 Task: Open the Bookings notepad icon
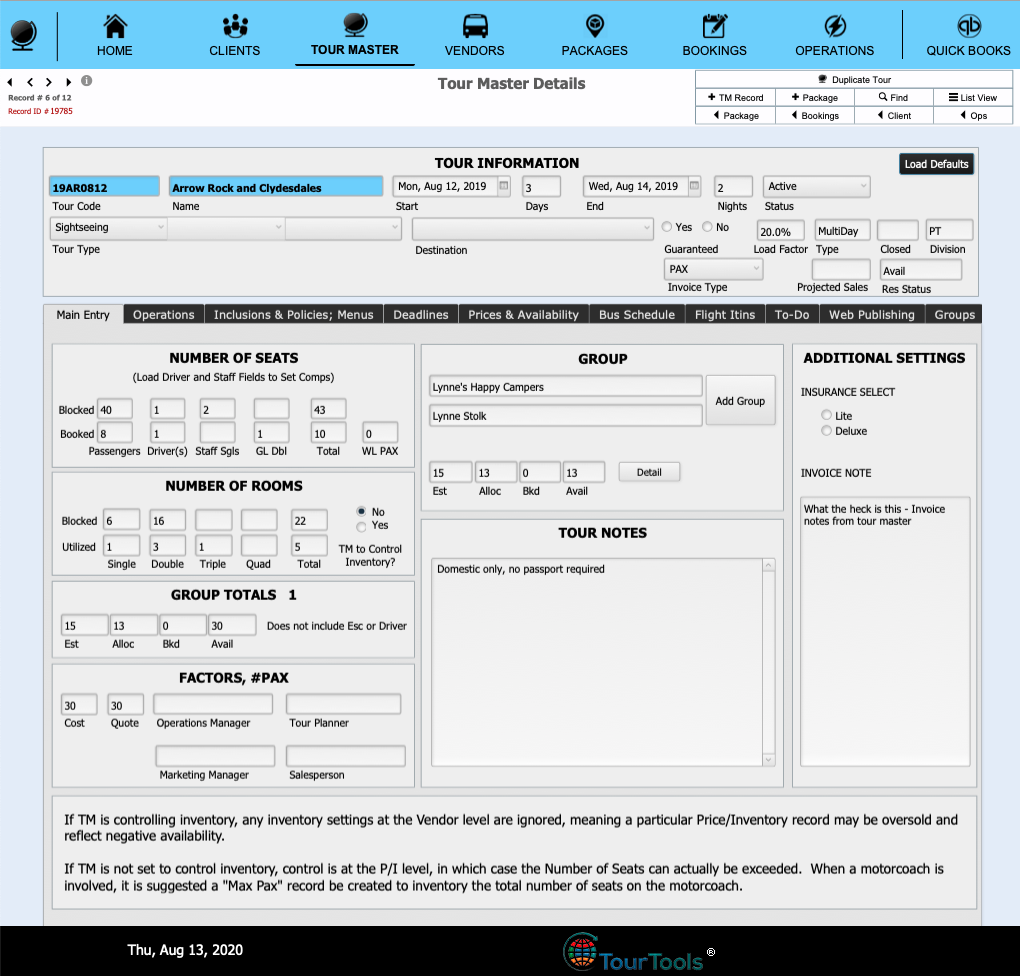tap(714, 26)
